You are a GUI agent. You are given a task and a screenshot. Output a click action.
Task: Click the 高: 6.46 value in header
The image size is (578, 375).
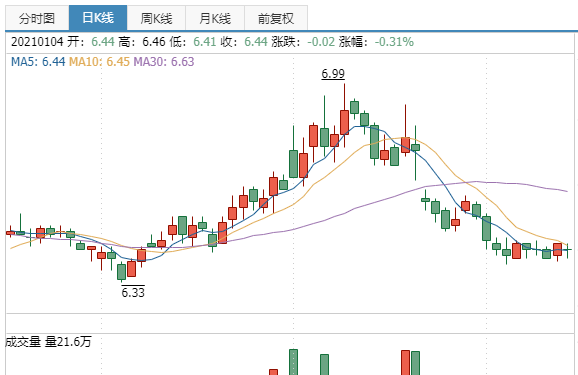click(x=154, y=42)
